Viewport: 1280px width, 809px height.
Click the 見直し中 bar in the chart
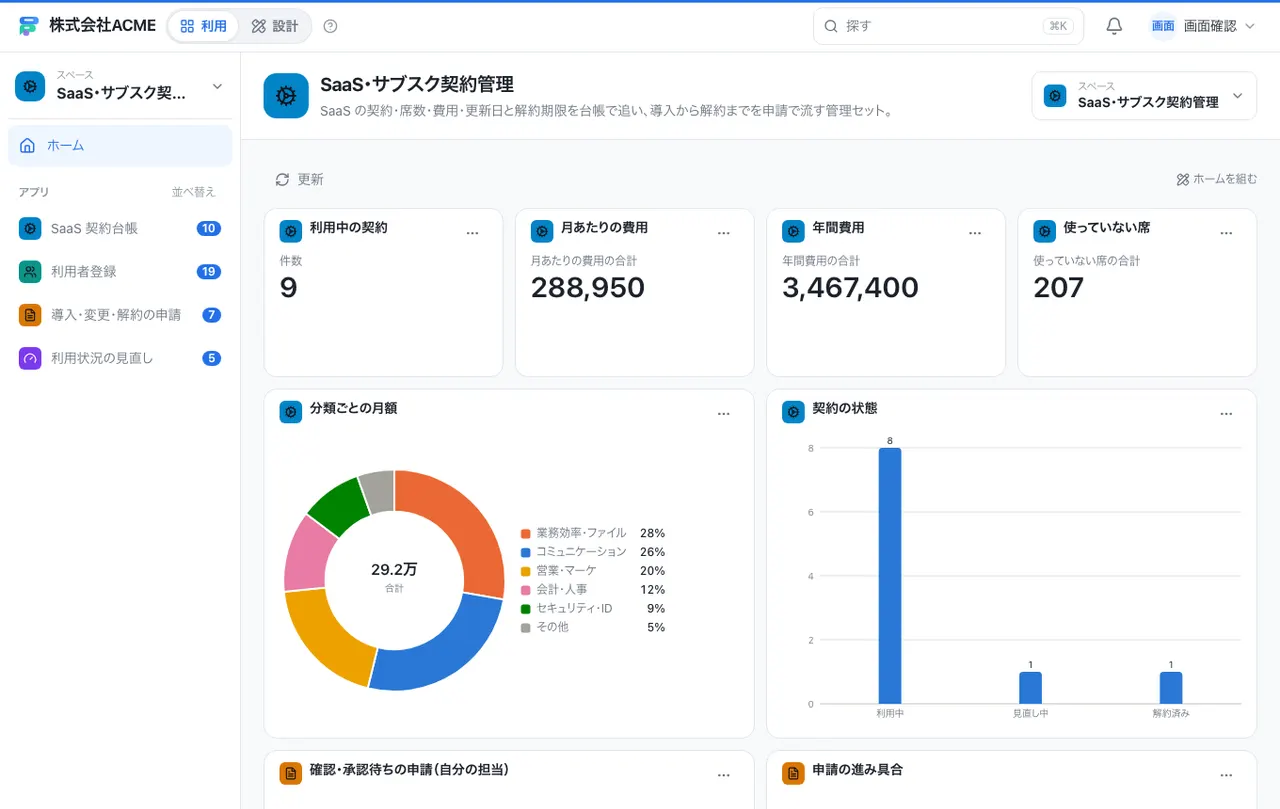click(x=1031, y=688)
